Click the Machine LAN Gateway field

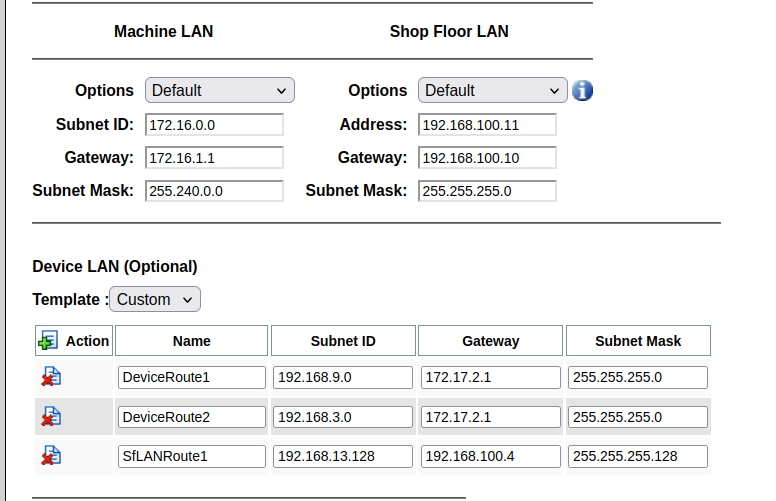click(214, 158)
